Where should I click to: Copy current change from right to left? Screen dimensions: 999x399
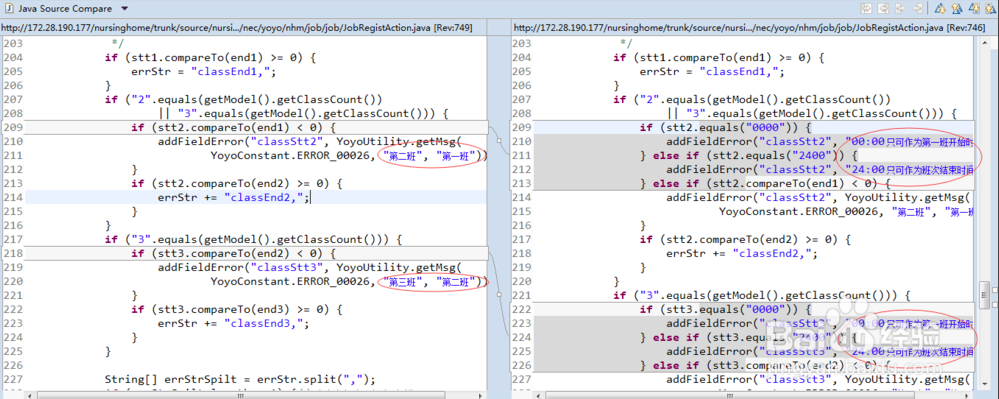coord(917,8)
